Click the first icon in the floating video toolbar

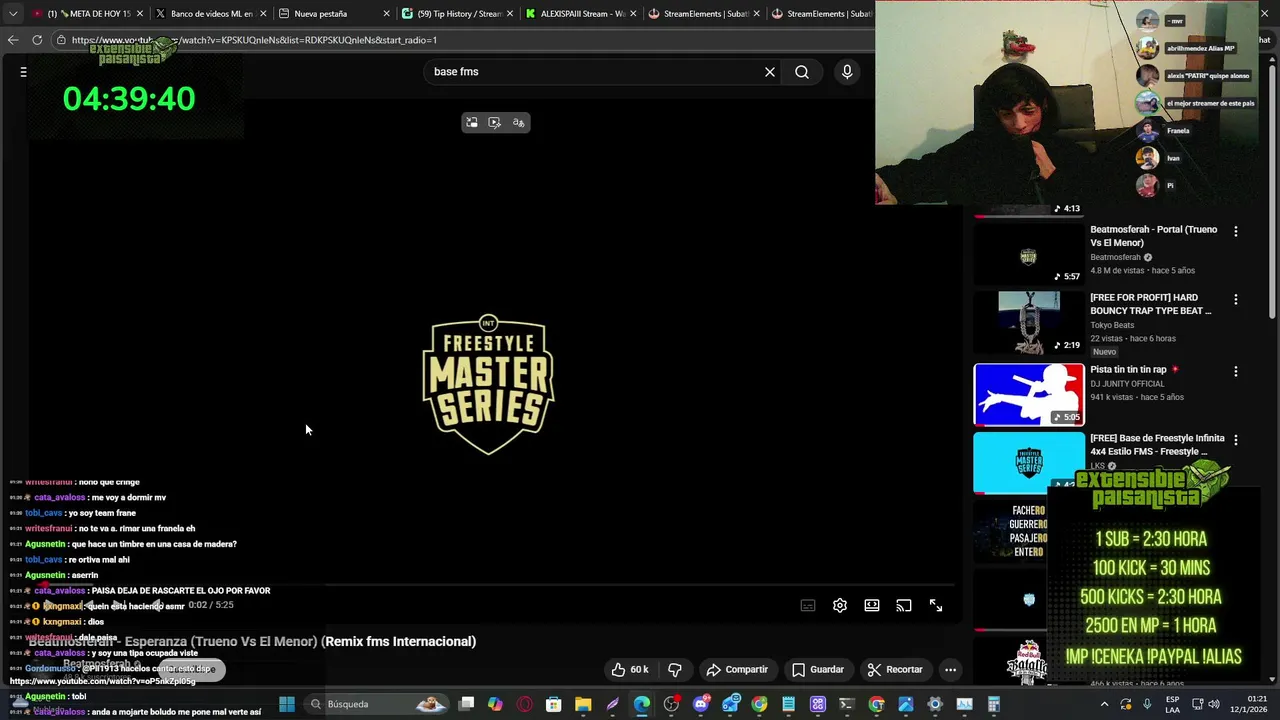[x=472, y=122]
